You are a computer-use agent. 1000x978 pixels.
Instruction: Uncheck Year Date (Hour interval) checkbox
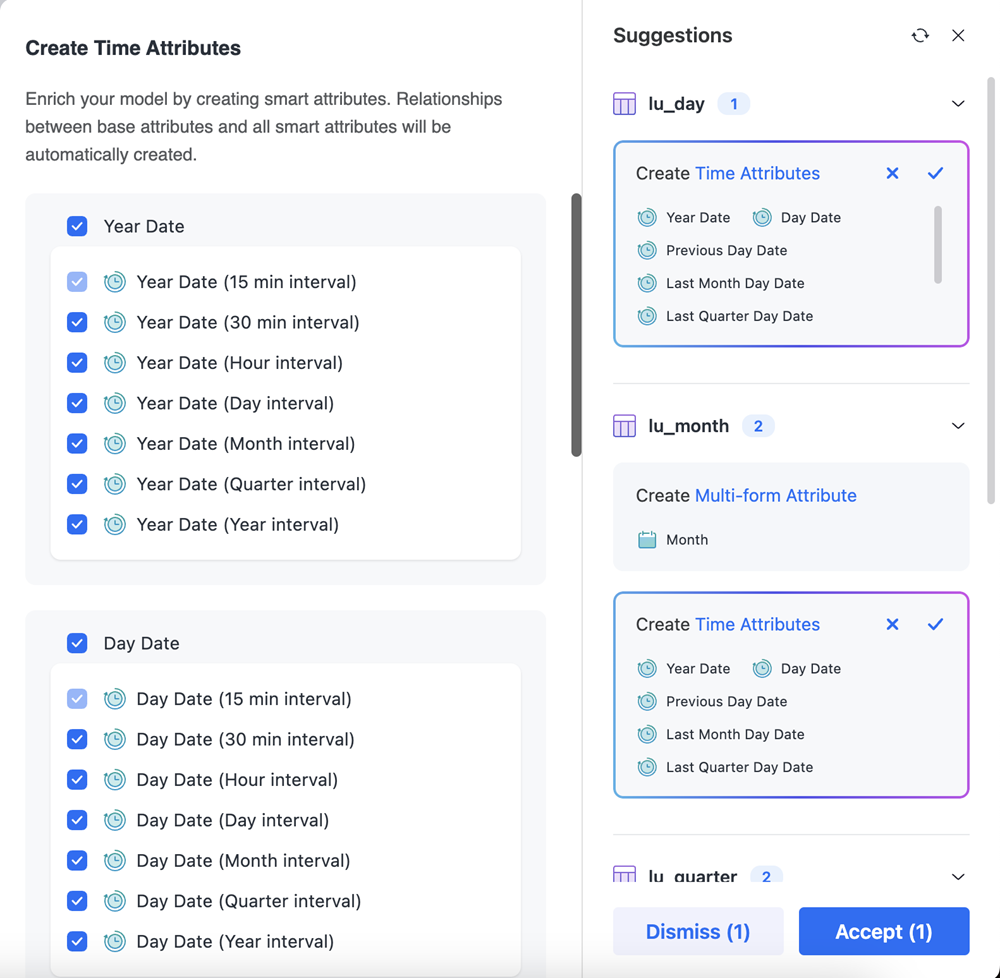(x=77, y=363)
